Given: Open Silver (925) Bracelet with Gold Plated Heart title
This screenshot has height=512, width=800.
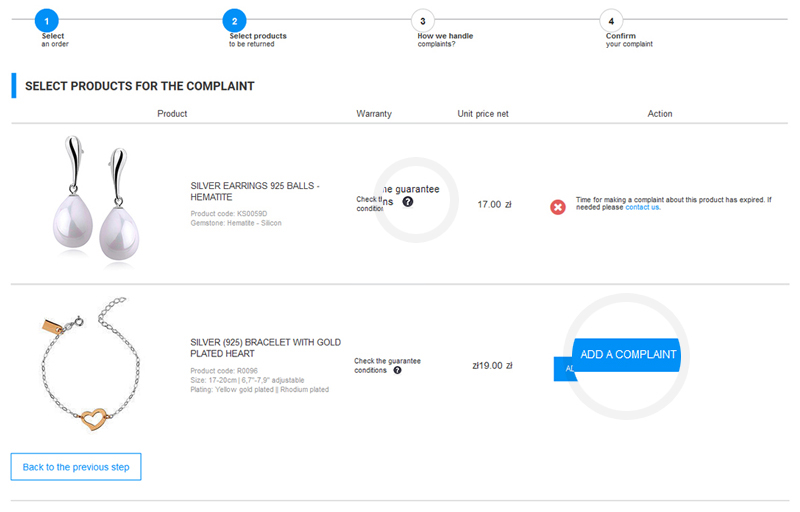Looking at the screenshot, I should click(265, 348).
